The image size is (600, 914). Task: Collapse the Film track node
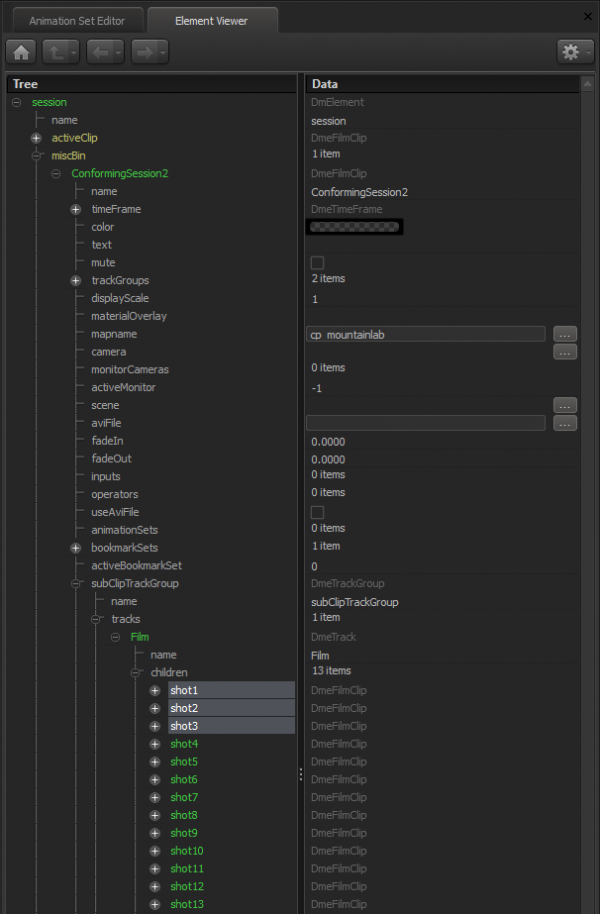[115, 636]
